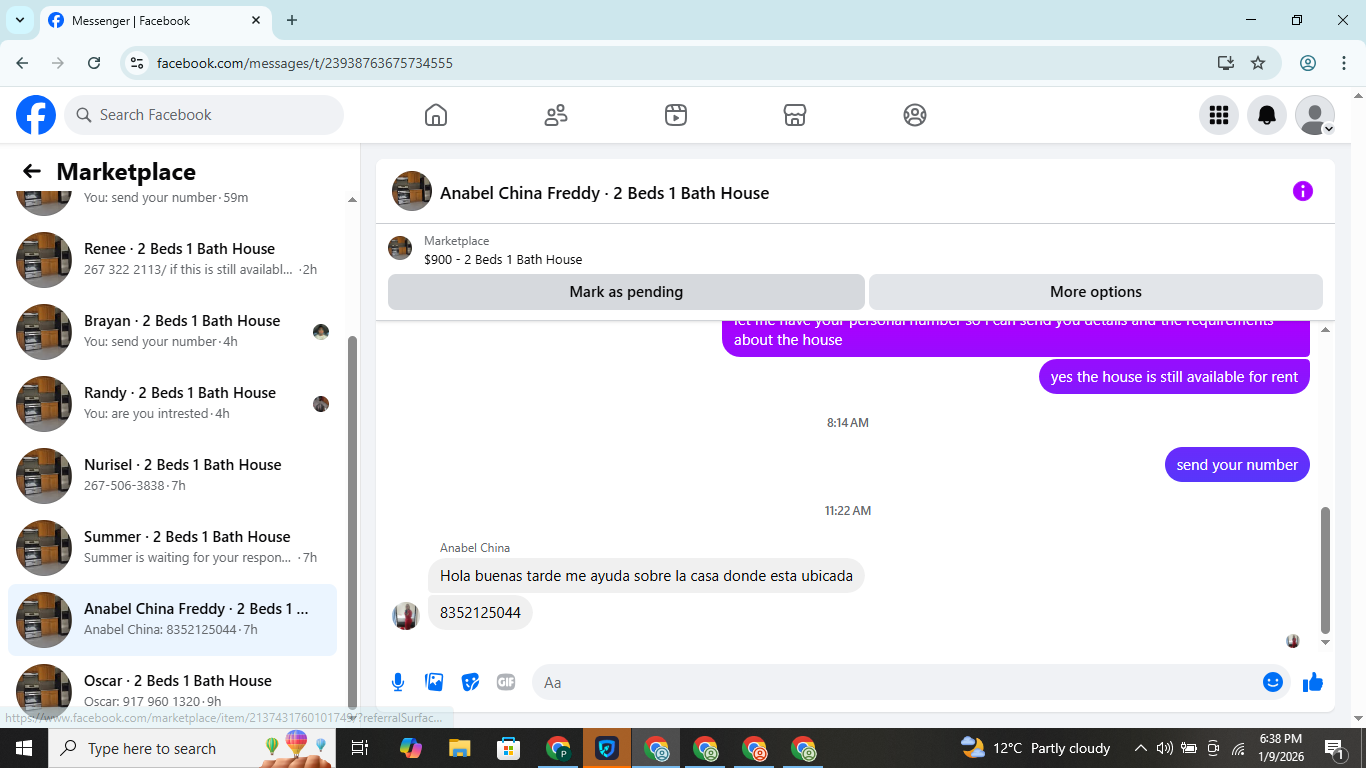Open the tab search dropdown arrow
Viewport: 1366px width, 768px height.
pyautogui.click(x=20, y=20)
